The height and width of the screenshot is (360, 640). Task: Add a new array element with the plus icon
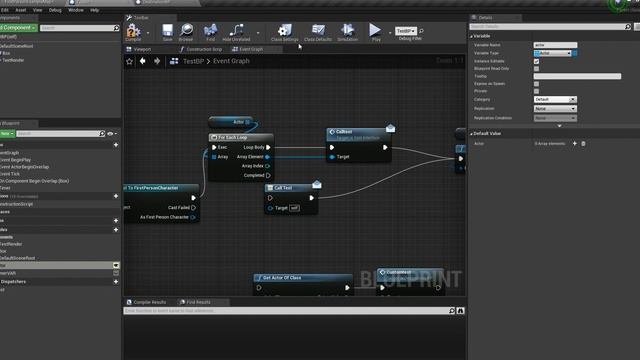click(x=575, y=143)
